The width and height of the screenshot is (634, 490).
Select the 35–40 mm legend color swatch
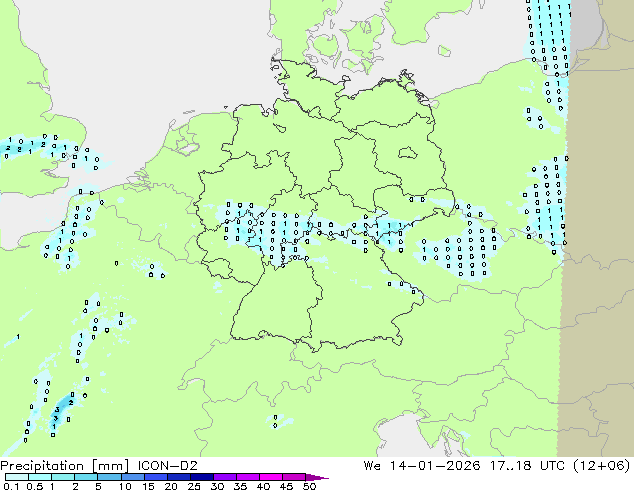(247, 477)
